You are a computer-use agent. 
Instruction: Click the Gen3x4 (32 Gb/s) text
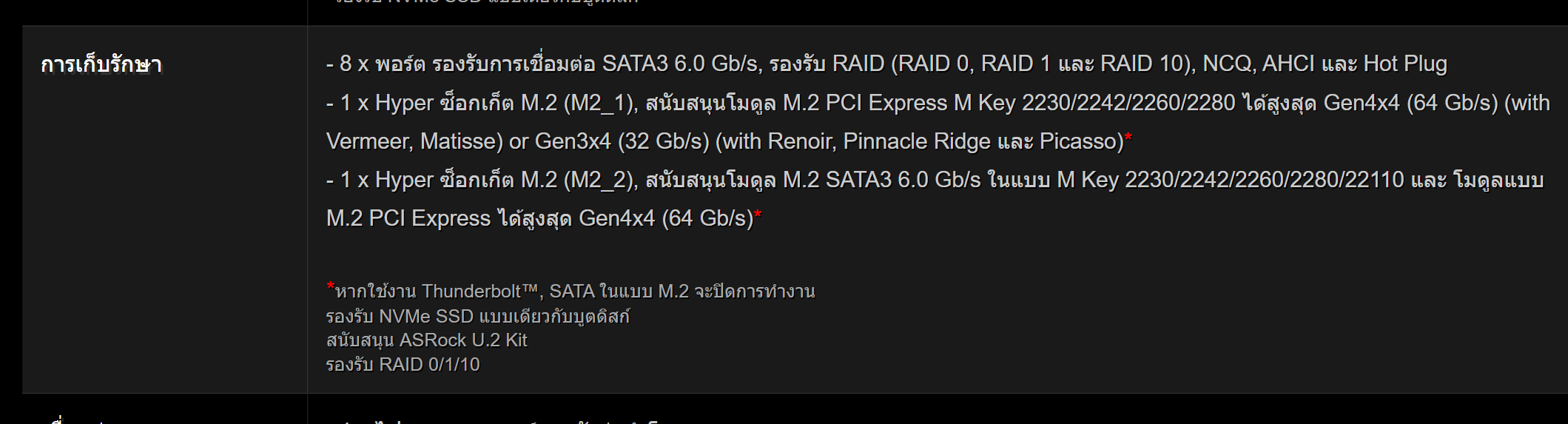point(622,141)
